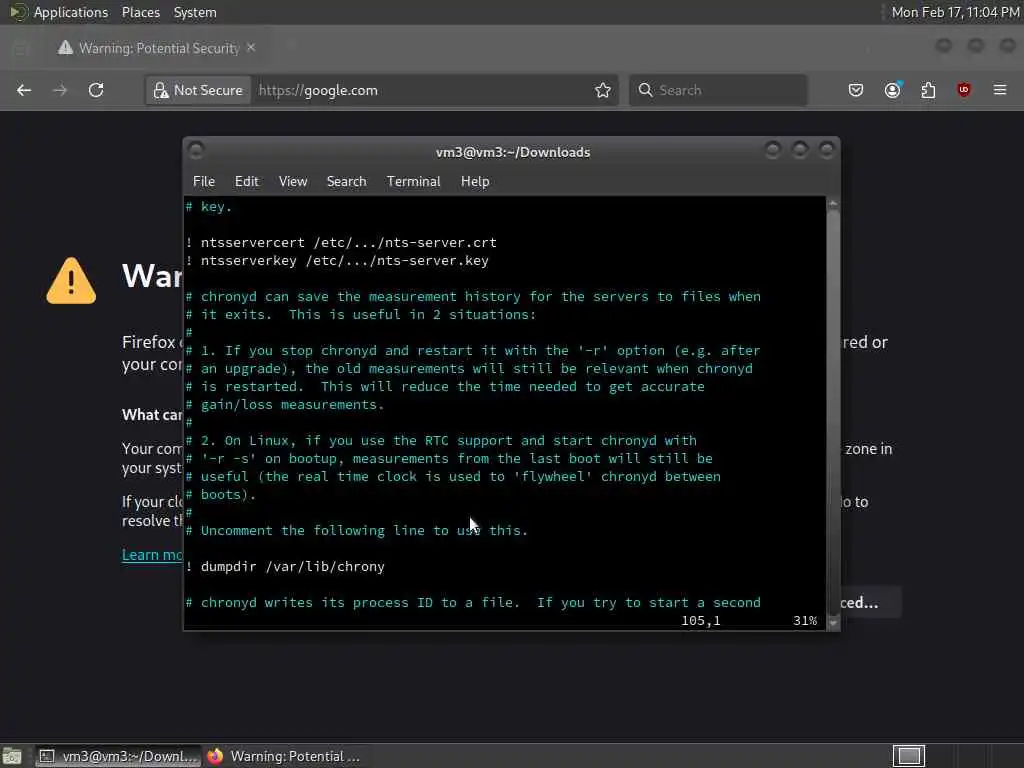Maximize the terminal window

(x=799, y=151)
